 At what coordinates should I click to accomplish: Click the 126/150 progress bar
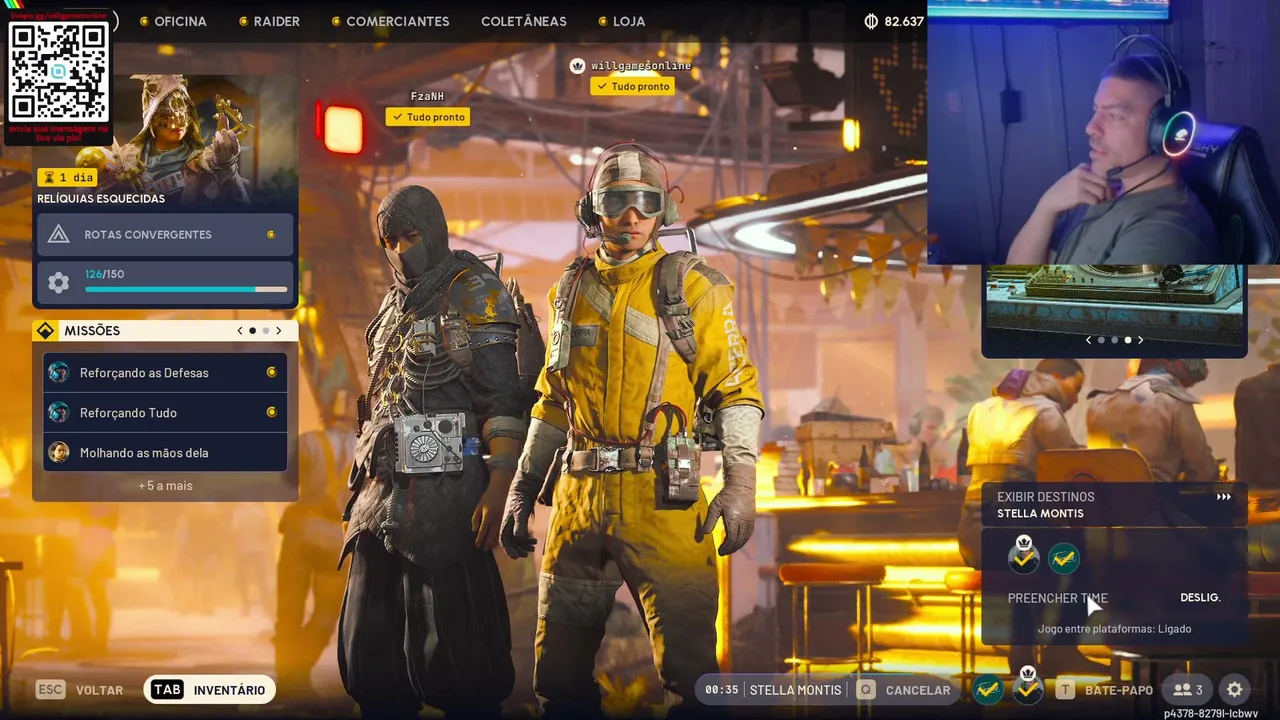pyautogui.click(x=186, y=289)
